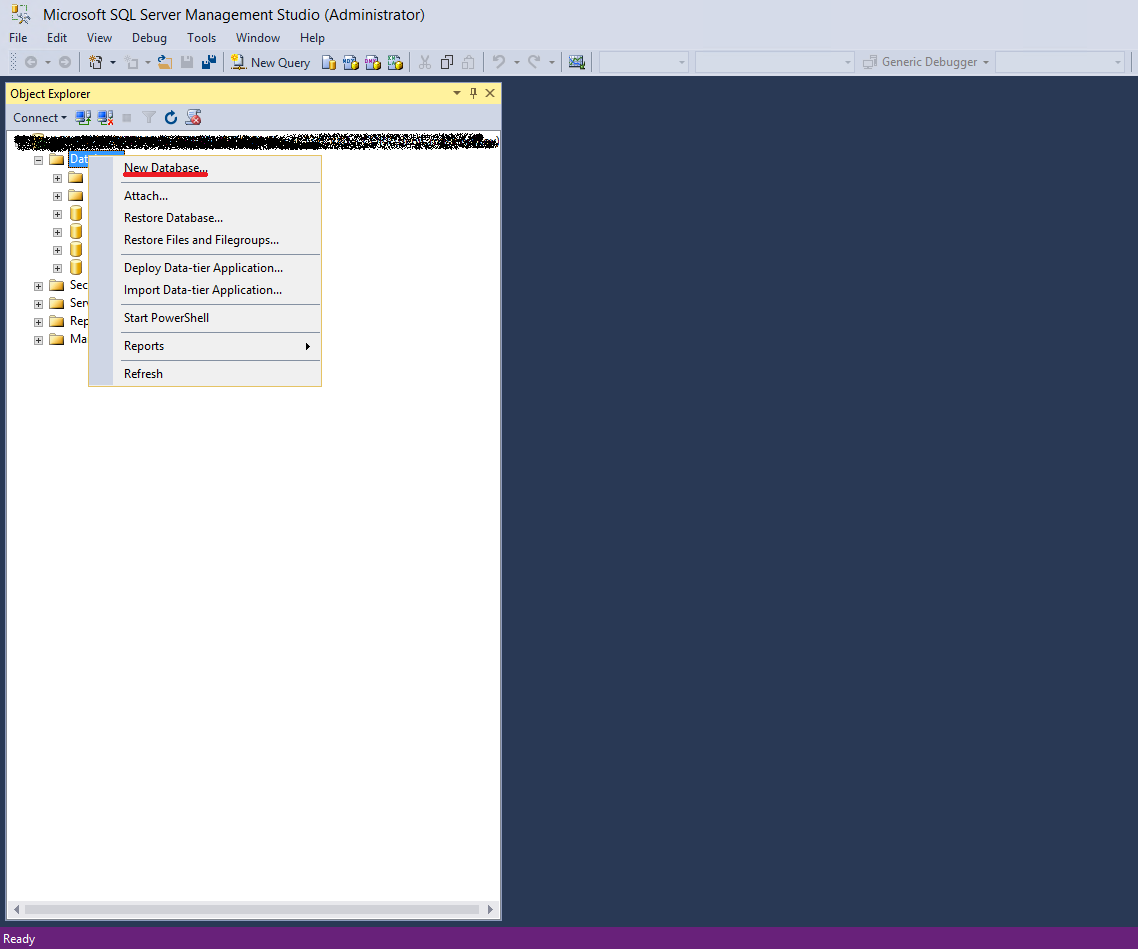The width and height of the screenshot is (1139, 950).
Task: Click the Connect to Object Explorer icon
Action: (83, 117)
